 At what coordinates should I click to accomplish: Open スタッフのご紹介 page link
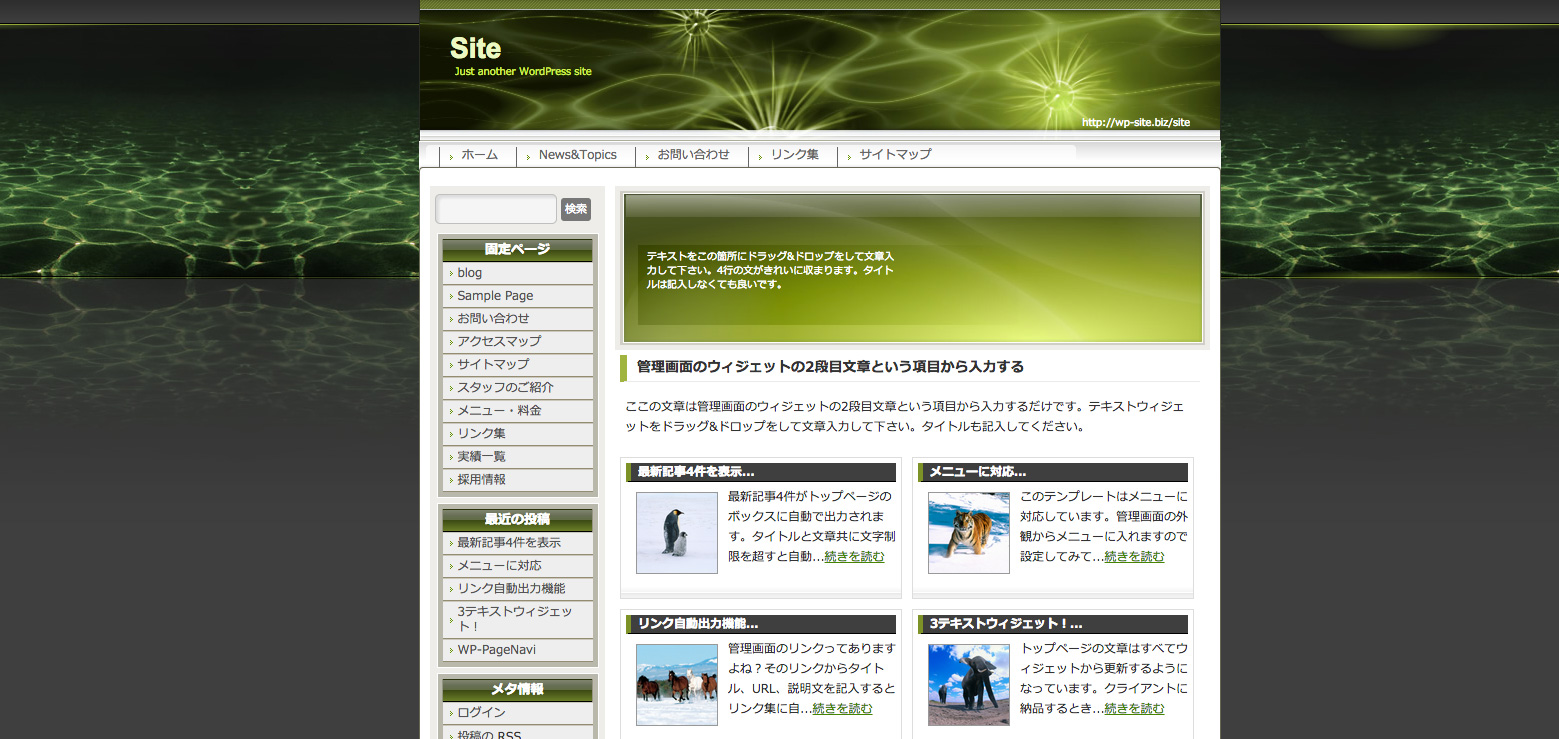[518, 388]
